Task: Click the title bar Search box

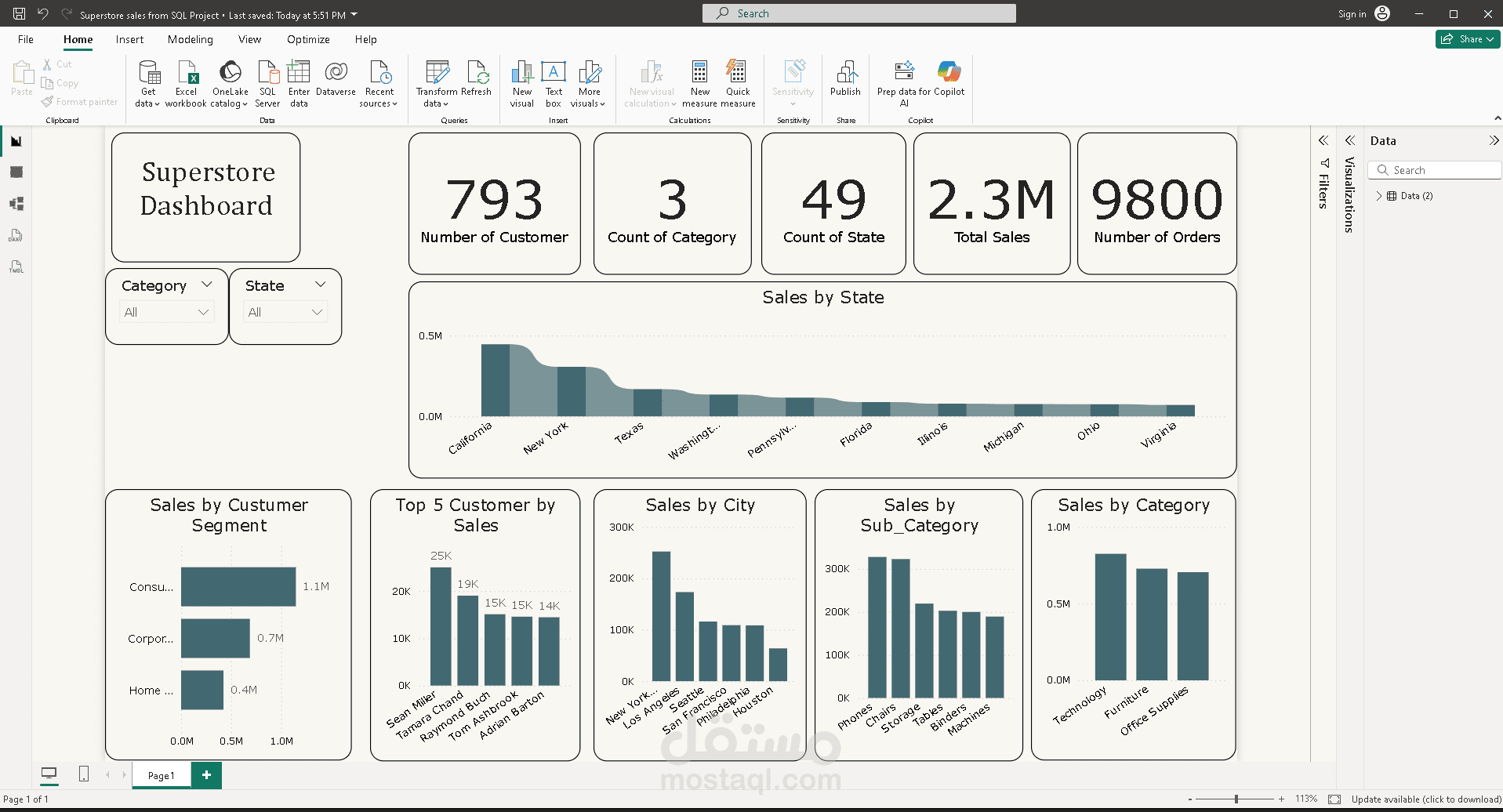Action: point(859,13)
